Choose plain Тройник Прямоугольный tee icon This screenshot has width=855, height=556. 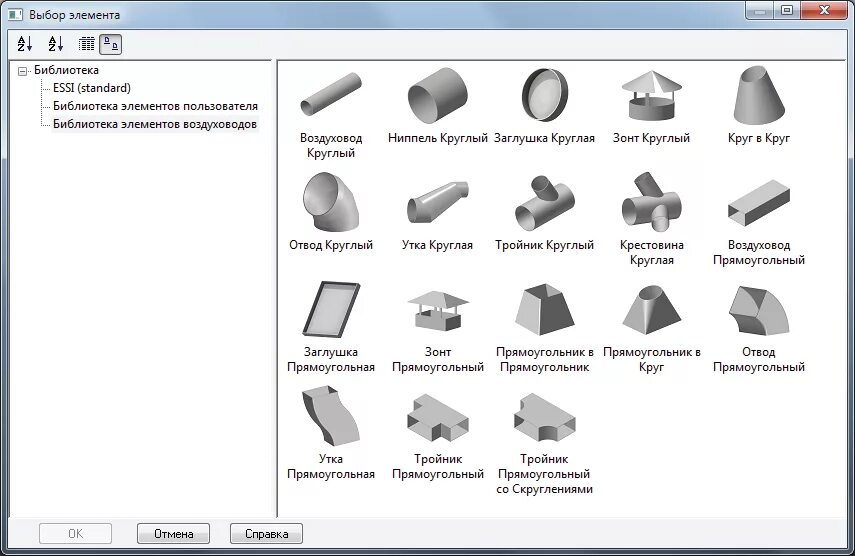(437, 418)
